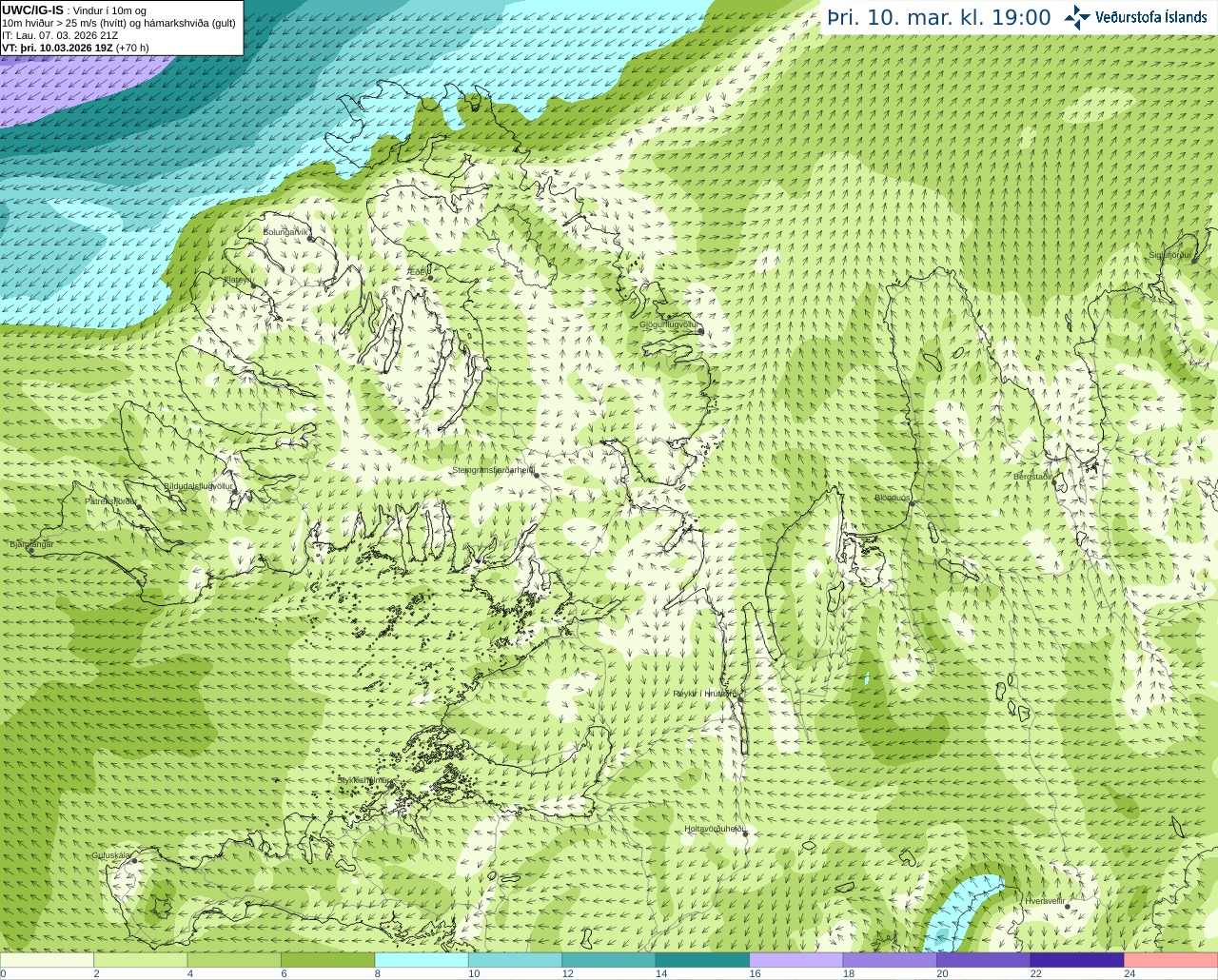
Task: Click the 6–8 m/s green legend swatch
Action: pos(327,960)
